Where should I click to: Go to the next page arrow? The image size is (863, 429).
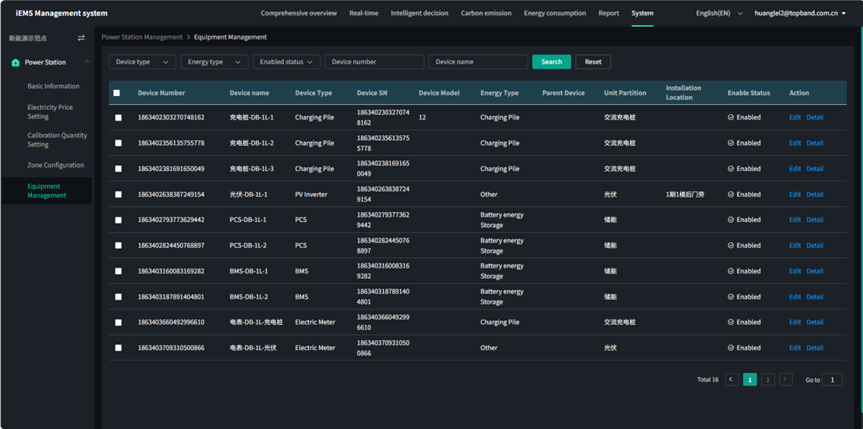click(x=786, y=380)
